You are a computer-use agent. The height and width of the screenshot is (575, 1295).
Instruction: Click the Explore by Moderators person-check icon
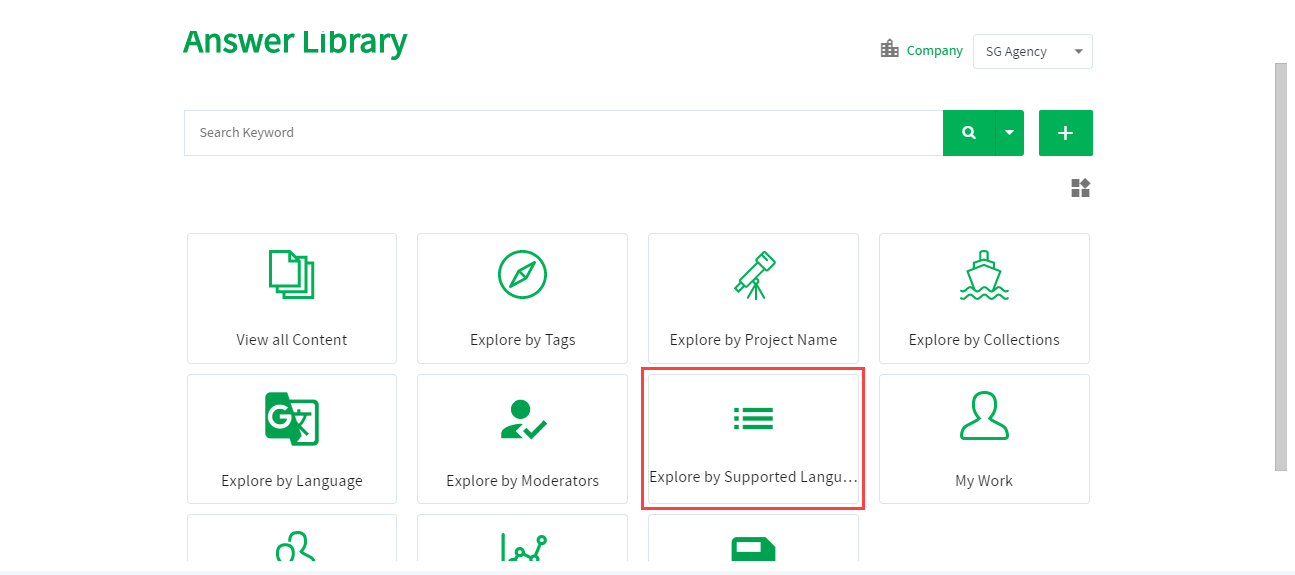pyautogui.click(x=522, y=420)
